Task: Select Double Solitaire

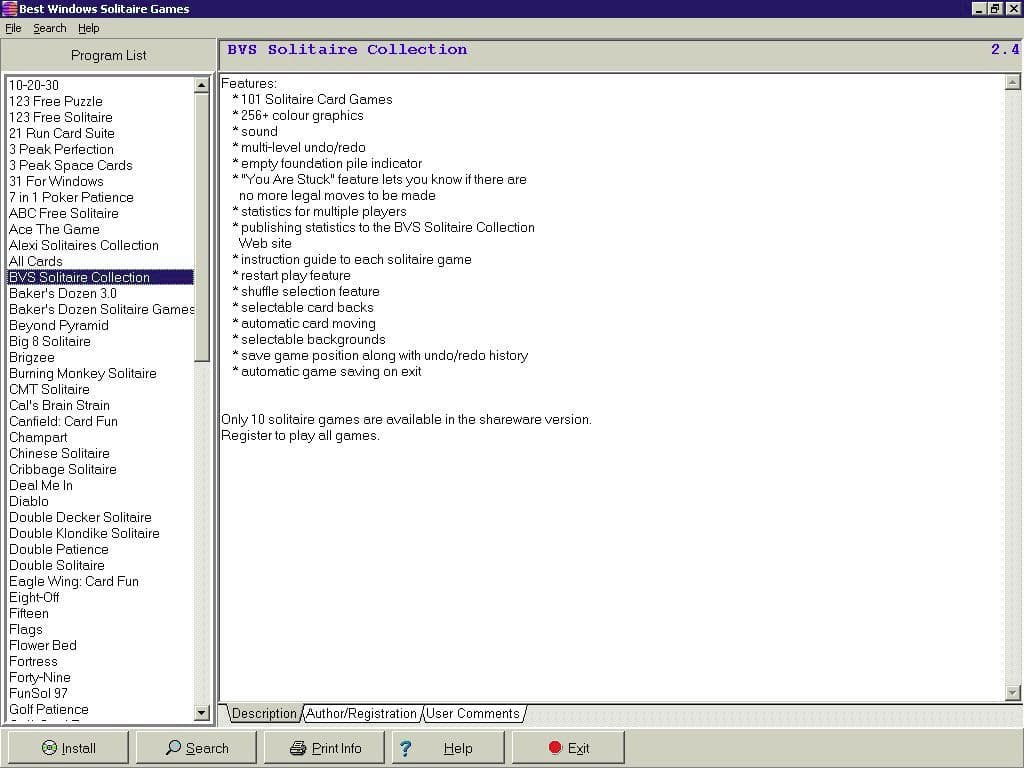Action: [x=100, y=565]
